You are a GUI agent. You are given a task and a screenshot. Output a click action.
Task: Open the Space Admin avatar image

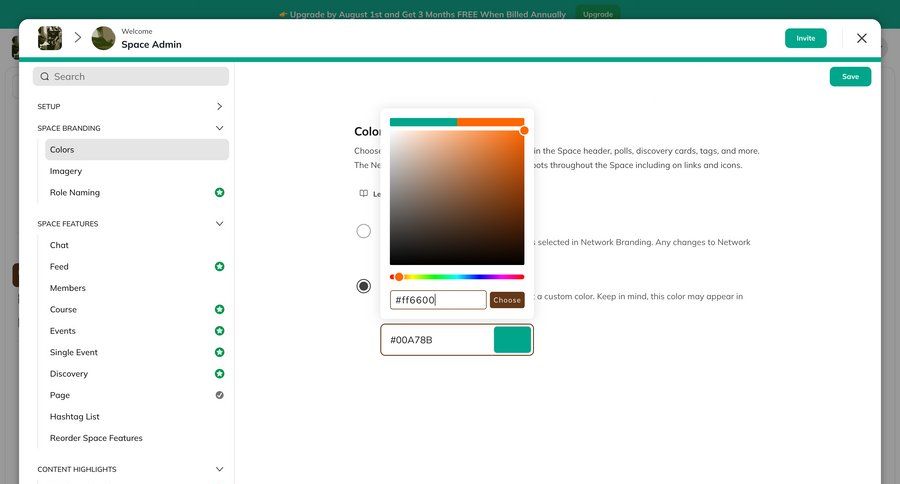pos(103,38)
